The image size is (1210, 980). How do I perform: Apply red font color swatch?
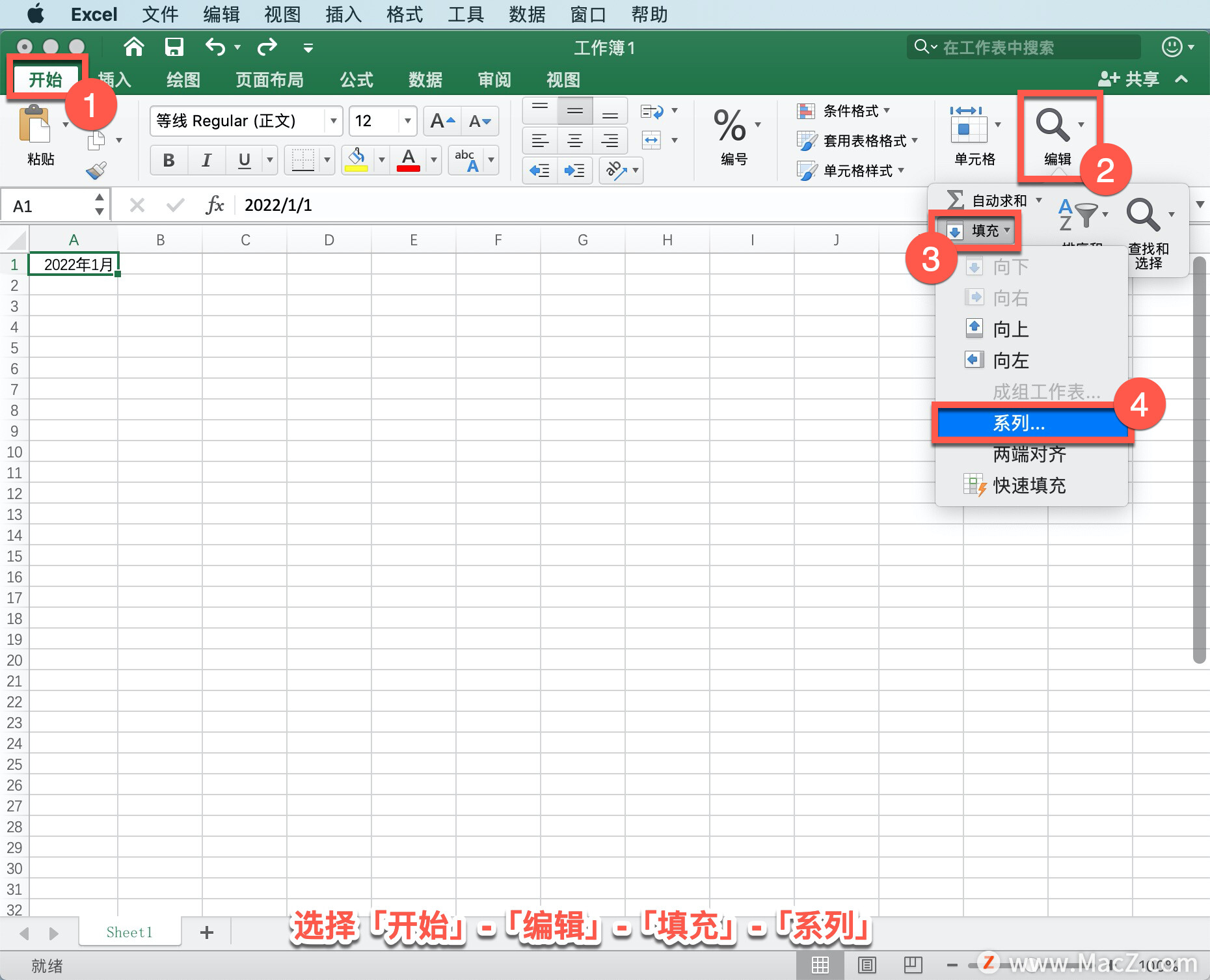click(x=409, y=169)
